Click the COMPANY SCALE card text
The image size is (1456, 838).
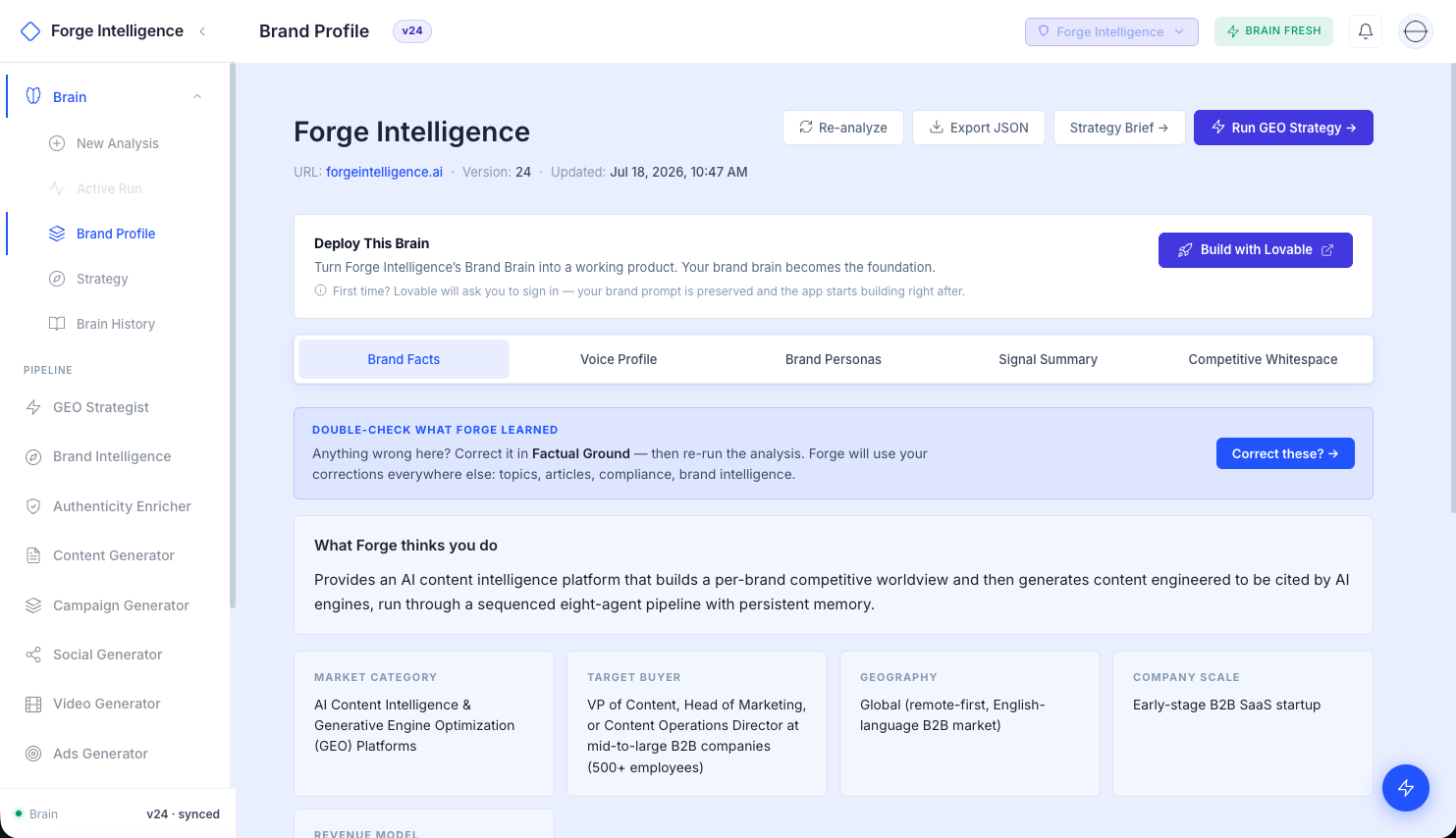click(1226, 705)
